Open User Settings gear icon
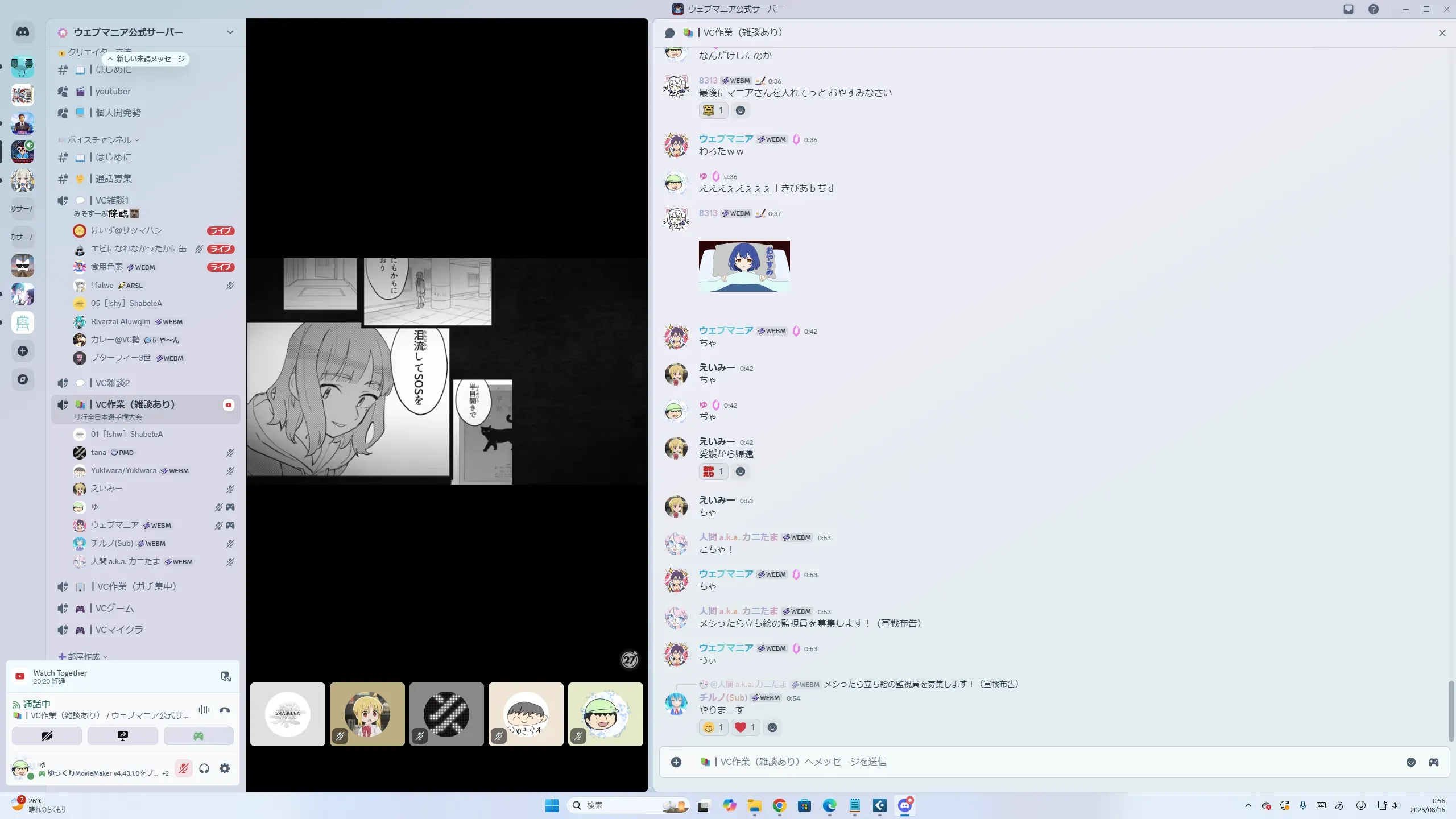Image resolution: width=1456 pixels, height=819 pixels. click(225, 769)
